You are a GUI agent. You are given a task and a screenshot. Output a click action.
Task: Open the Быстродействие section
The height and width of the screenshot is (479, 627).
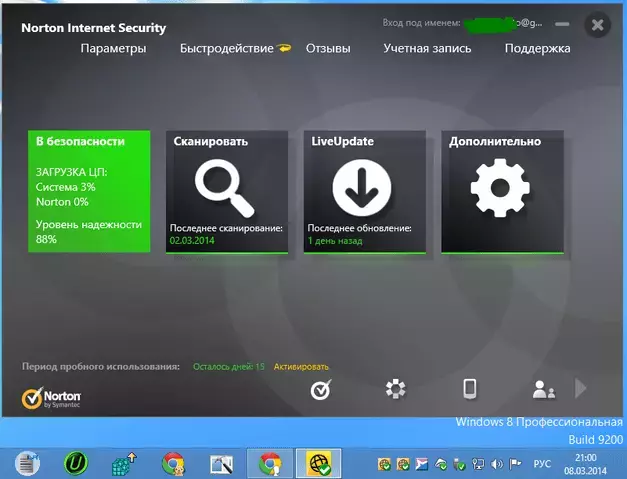pos(227,48)
